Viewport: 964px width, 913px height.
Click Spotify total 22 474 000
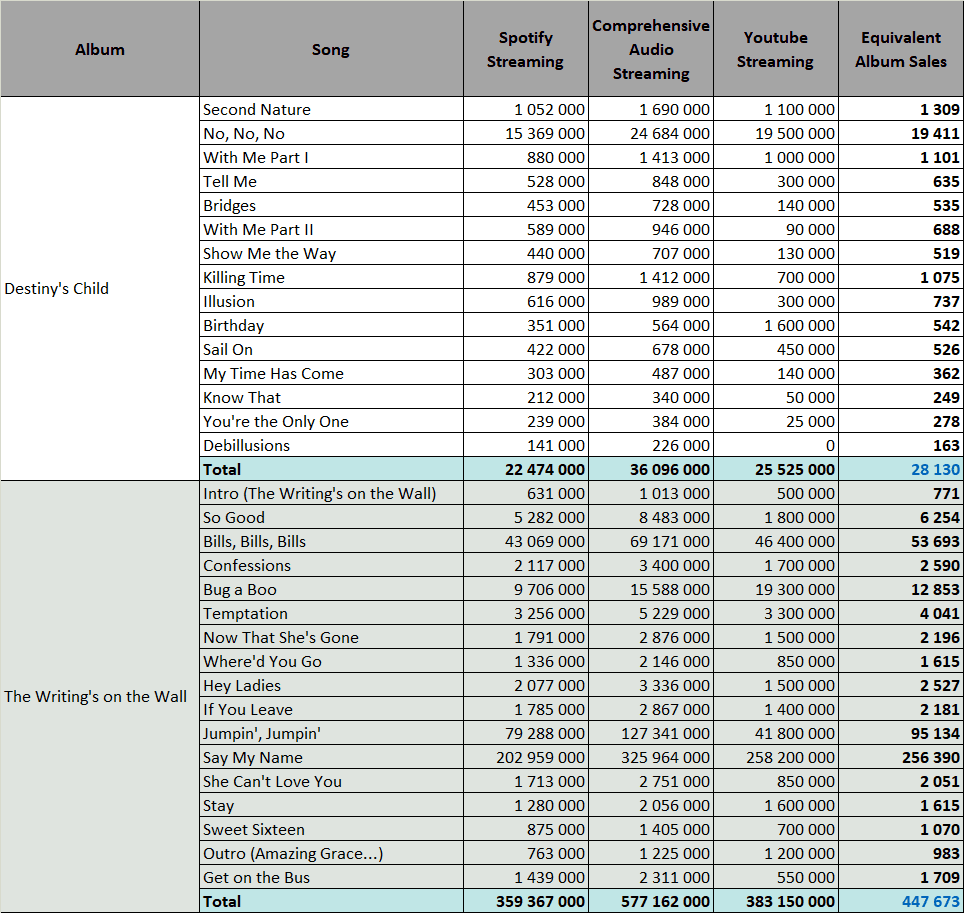[526, 468]
